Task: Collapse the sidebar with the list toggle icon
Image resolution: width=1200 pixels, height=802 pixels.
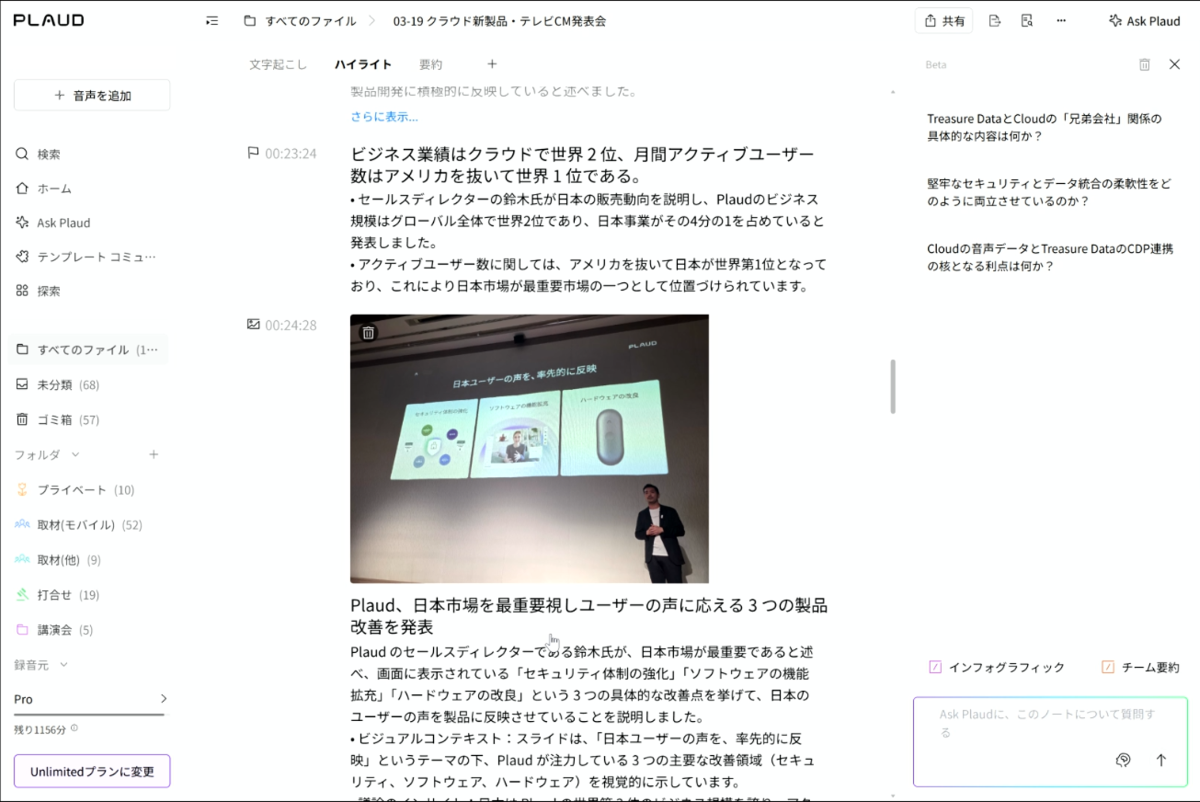Action: click(212, 20)
